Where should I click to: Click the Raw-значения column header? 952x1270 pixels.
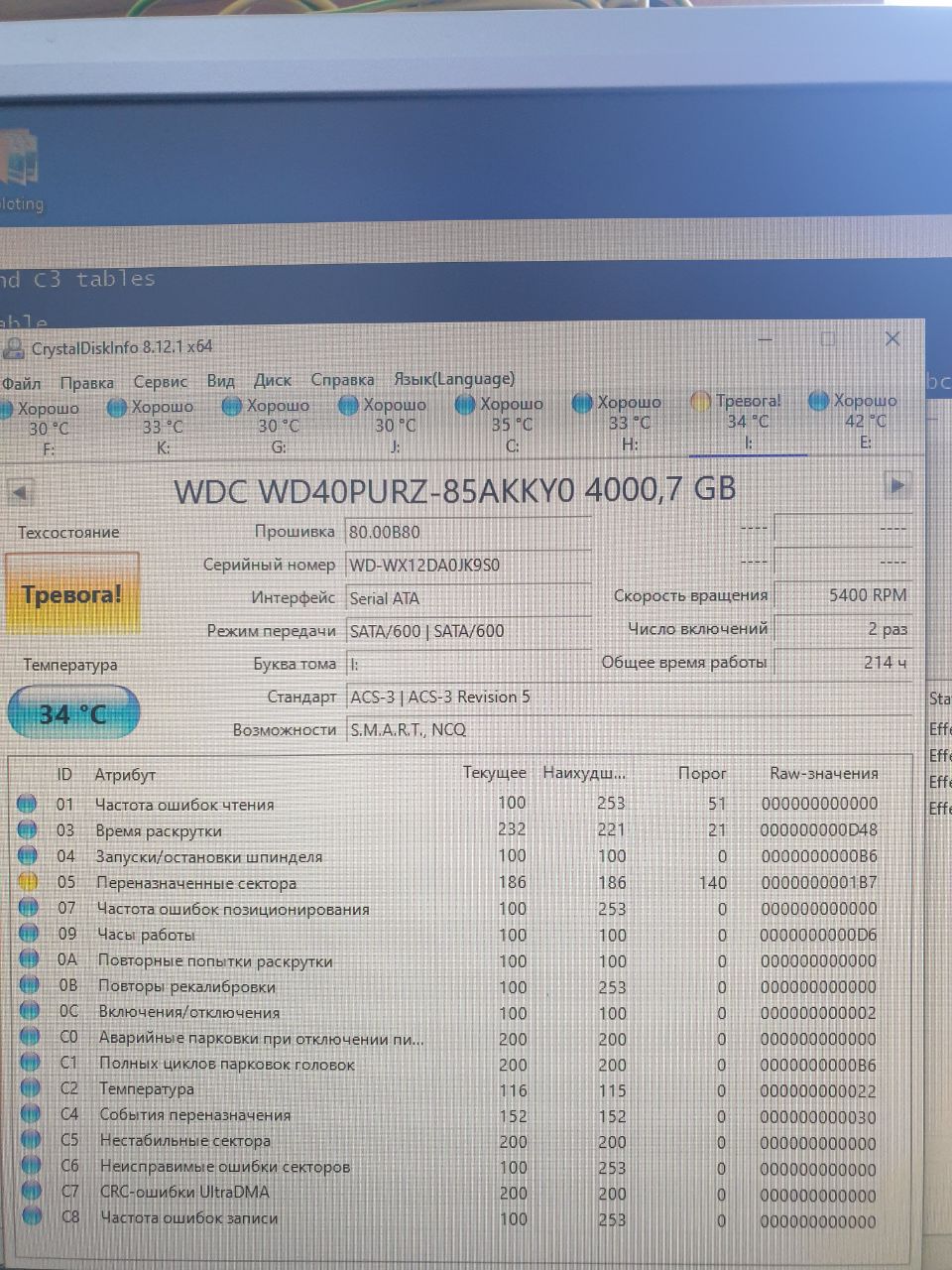pyautogui.click(x=824, y=773)
